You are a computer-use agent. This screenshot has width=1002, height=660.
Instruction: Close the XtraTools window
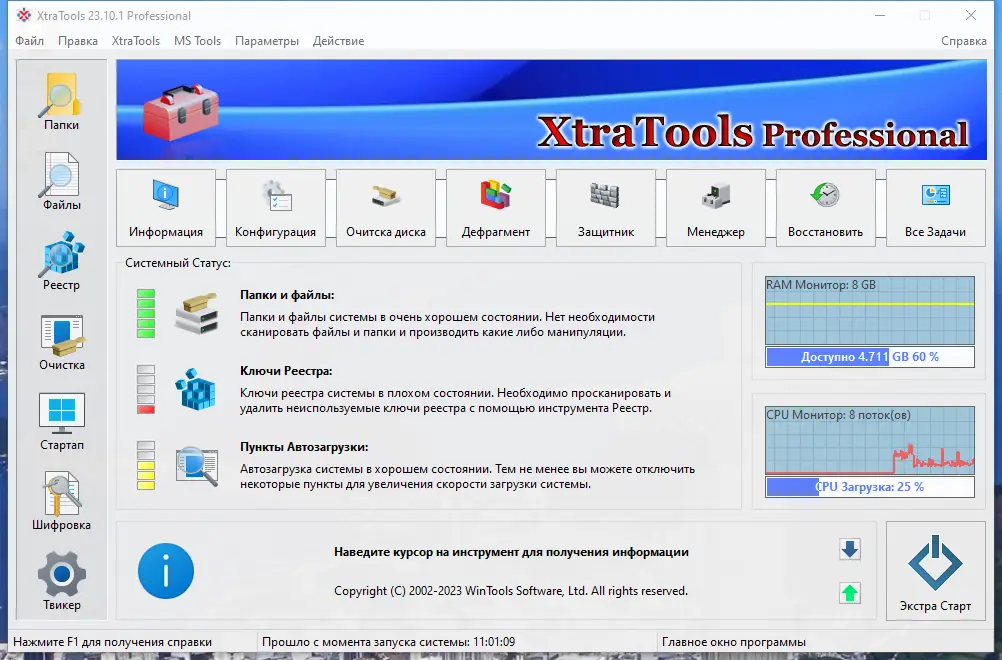pos(971,15)
